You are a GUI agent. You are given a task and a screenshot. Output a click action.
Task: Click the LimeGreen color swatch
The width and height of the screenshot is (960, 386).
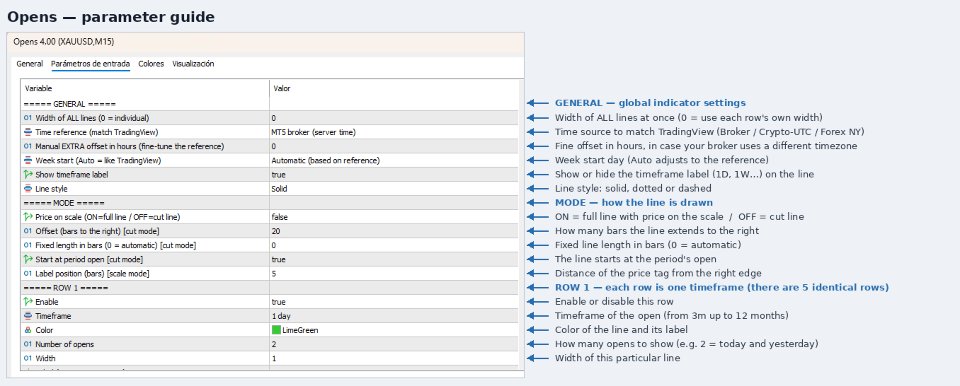[x=276, y=330]
